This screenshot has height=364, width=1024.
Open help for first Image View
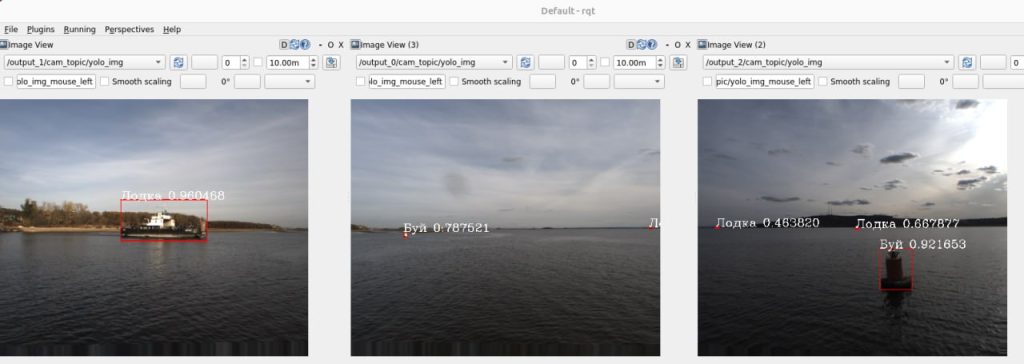(304, 44)
